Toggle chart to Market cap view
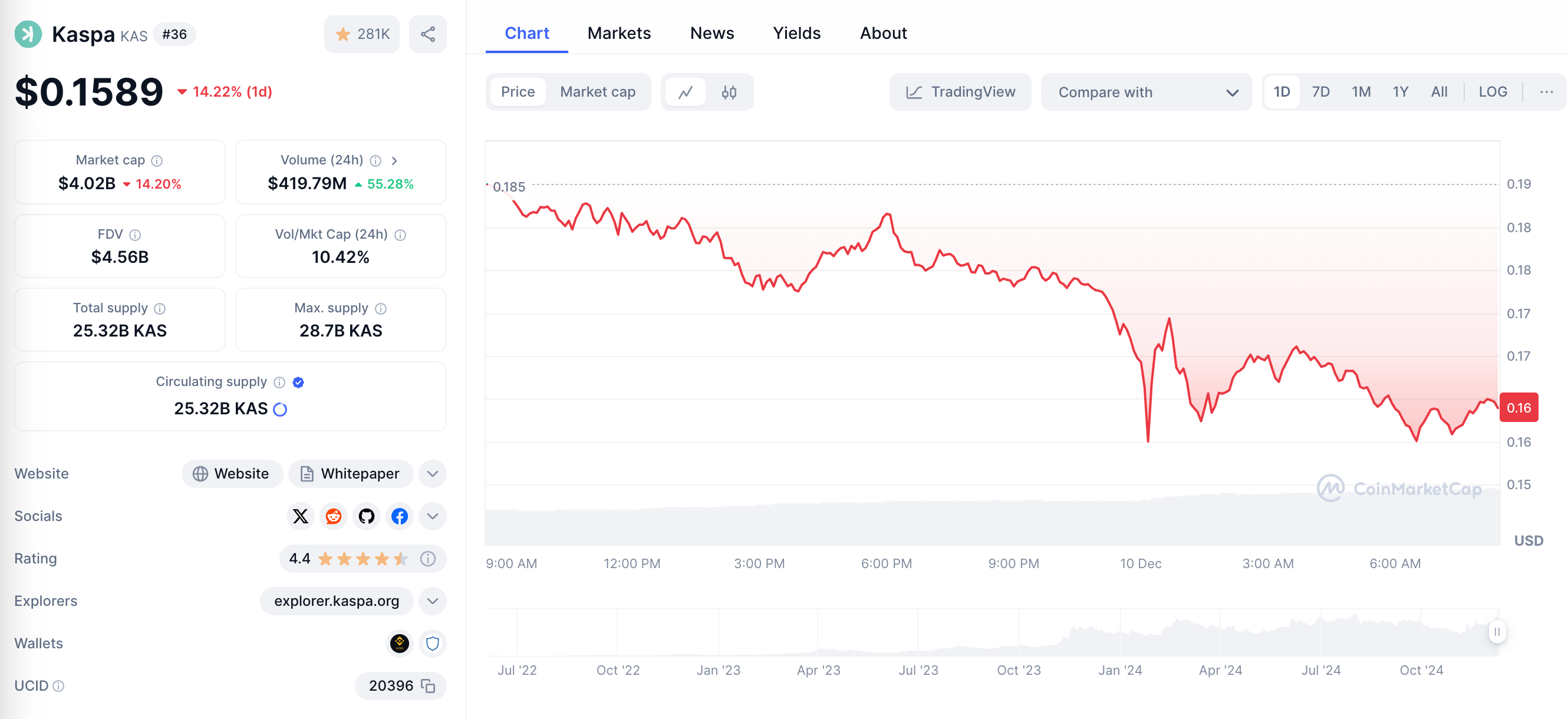 tap(597, 92)
